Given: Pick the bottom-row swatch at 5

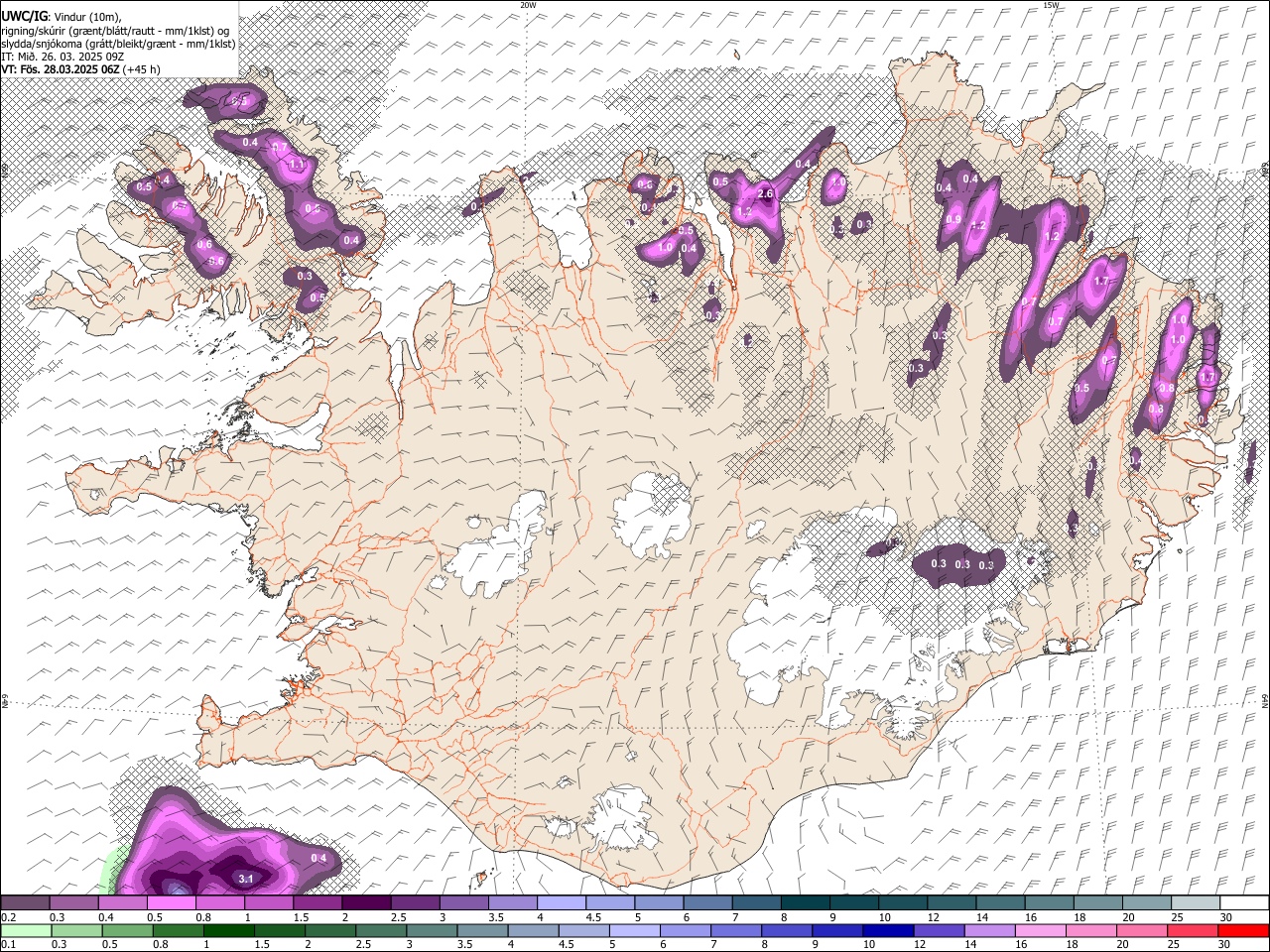Looking at the screenshot, I should click(x=635, y=930).
